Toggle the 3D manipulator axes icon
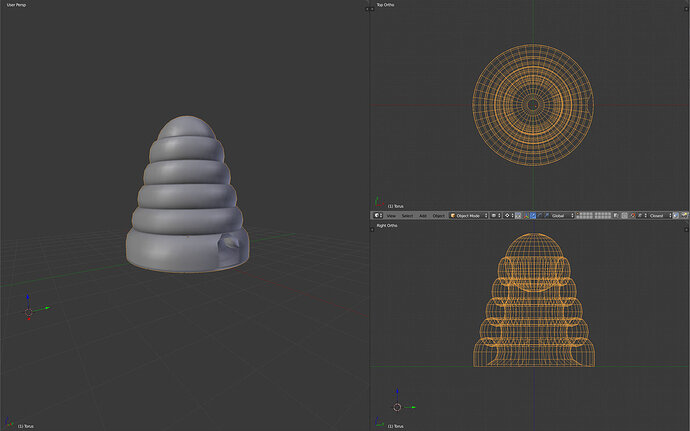This screenshot has height=431, width=690. 526,215
